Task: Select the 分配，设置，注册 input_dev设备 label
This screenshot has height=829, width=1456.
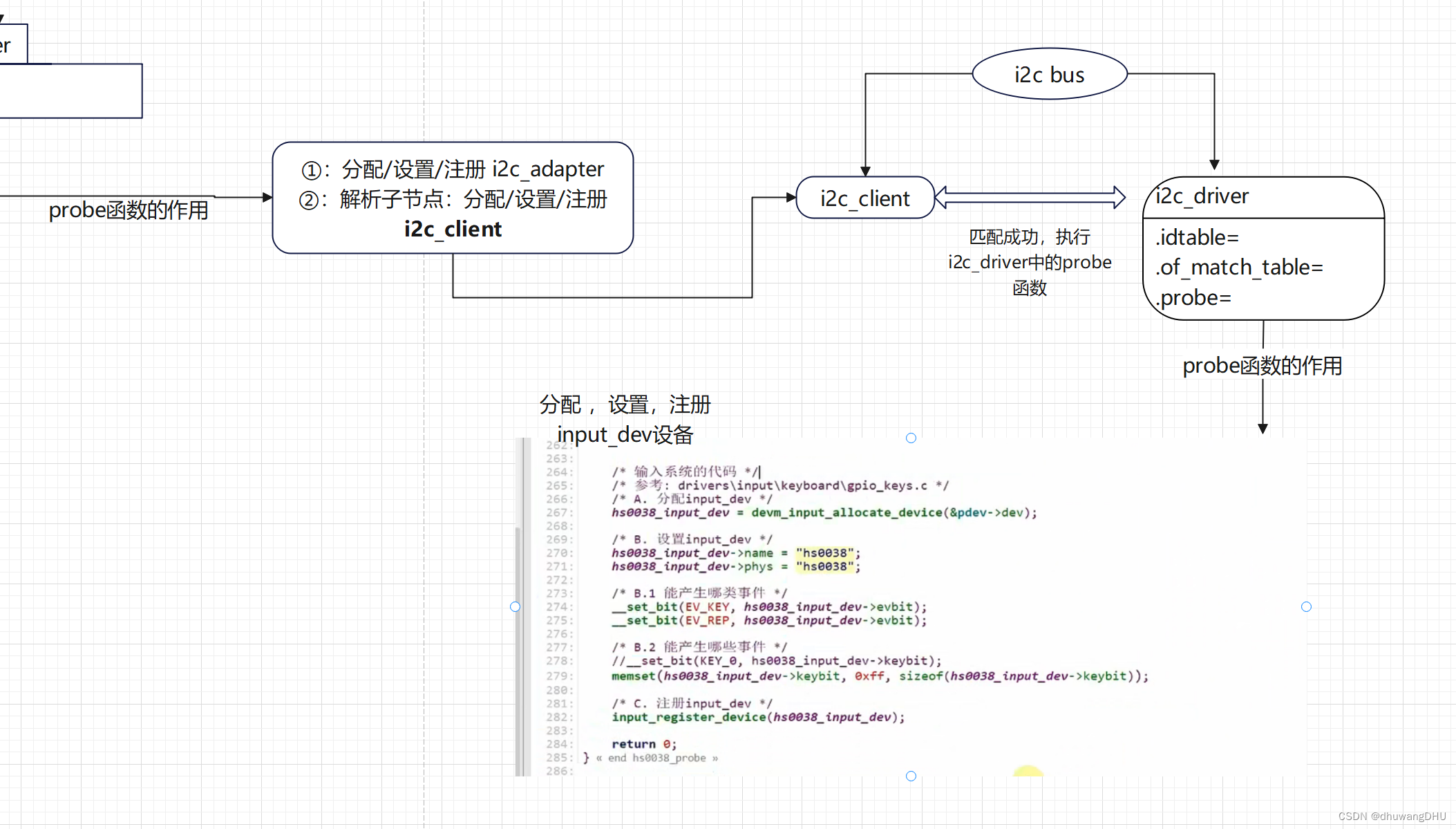Action: [x=625, y=419]
